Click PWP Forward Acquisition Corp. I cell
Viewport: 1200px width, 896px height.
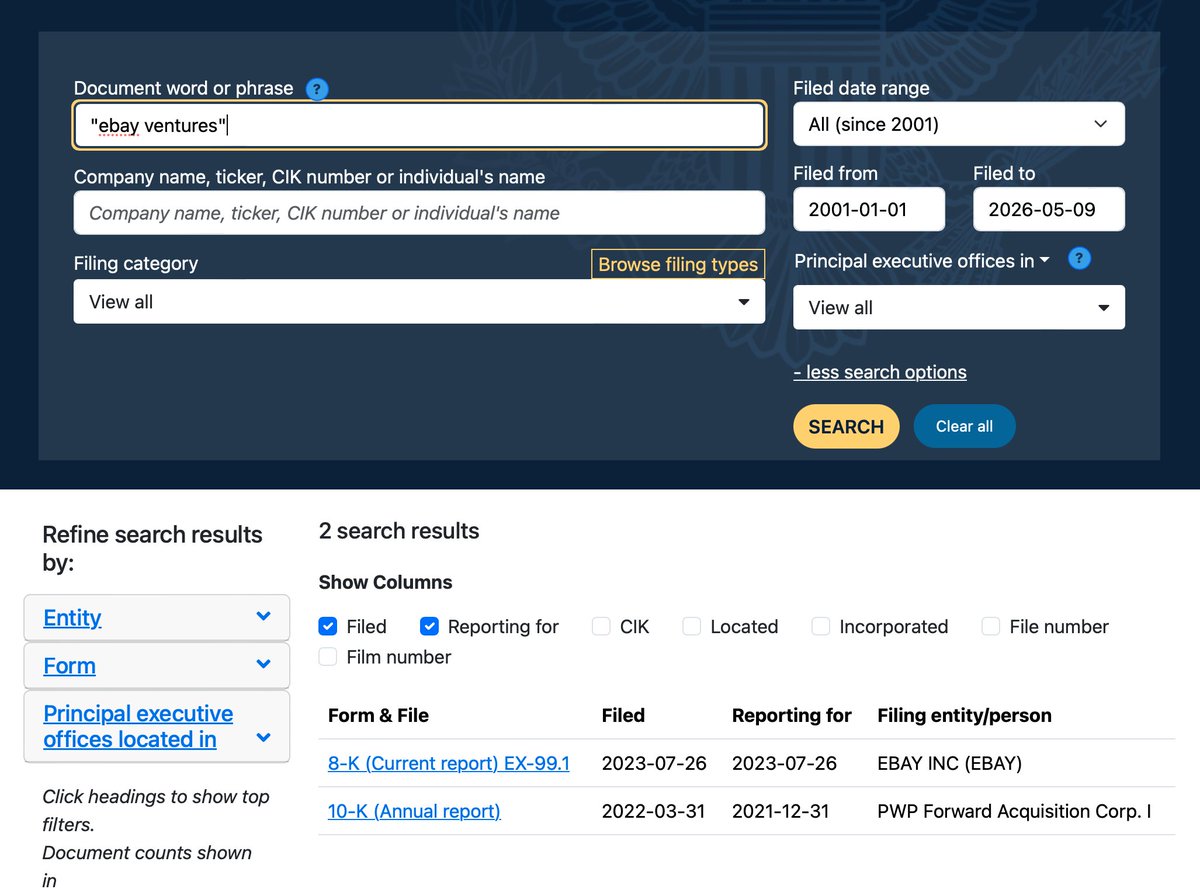pyautogui.click(x=1015, y=811)
